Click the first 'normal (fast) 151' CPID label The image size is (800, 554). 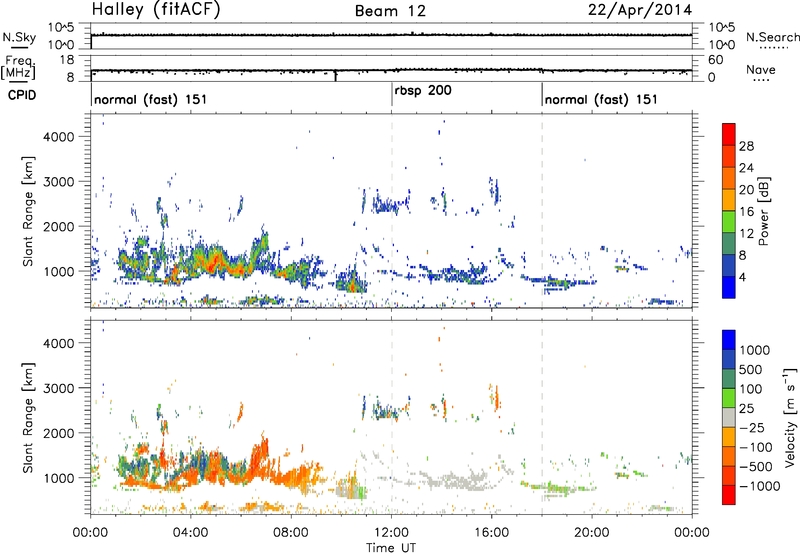[151, 99]
